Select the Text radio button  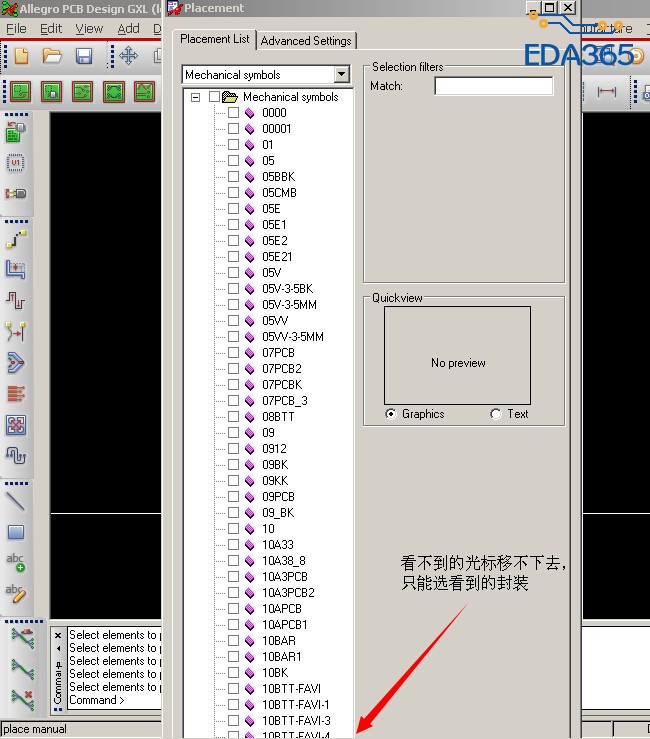495,414
